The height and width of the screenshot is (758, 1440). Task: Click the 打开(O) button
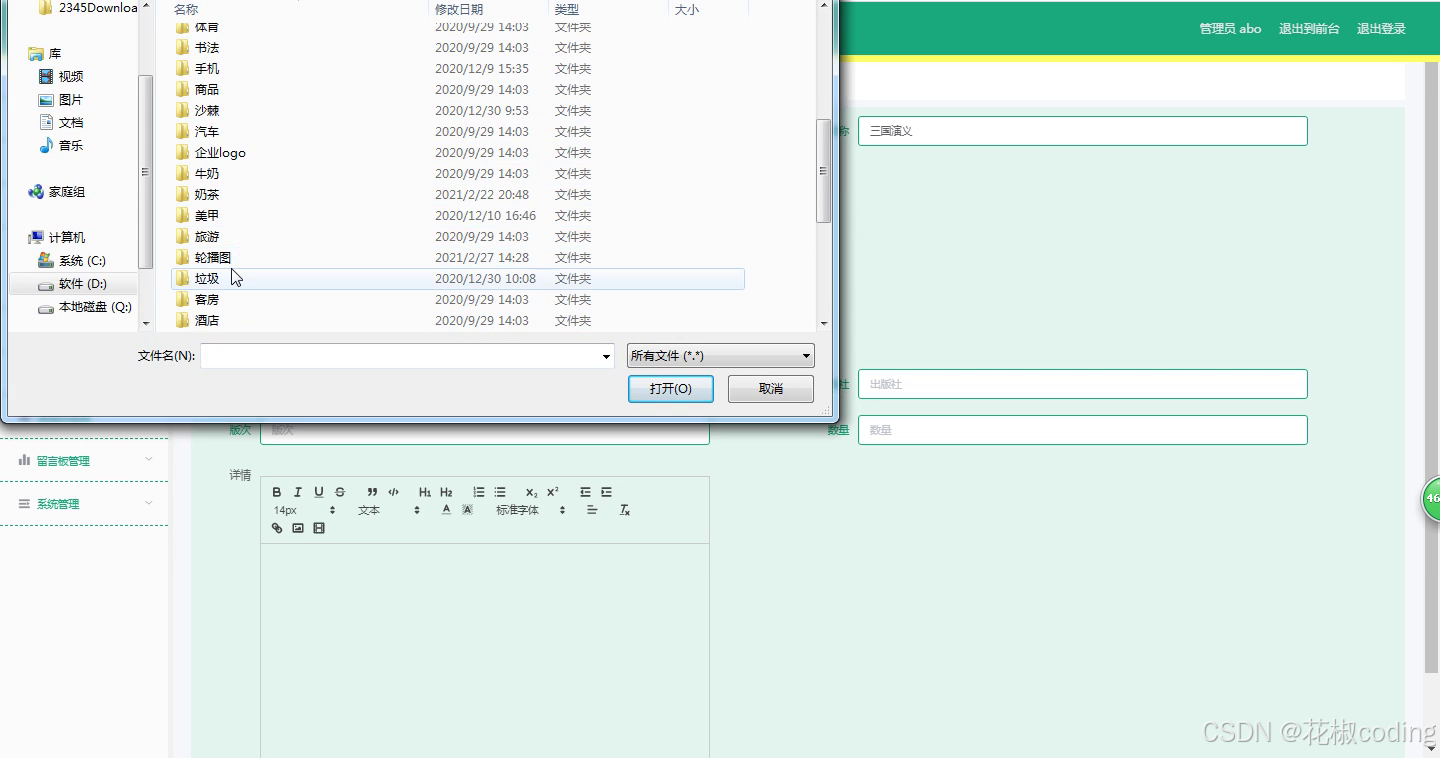tap(671, 389)
